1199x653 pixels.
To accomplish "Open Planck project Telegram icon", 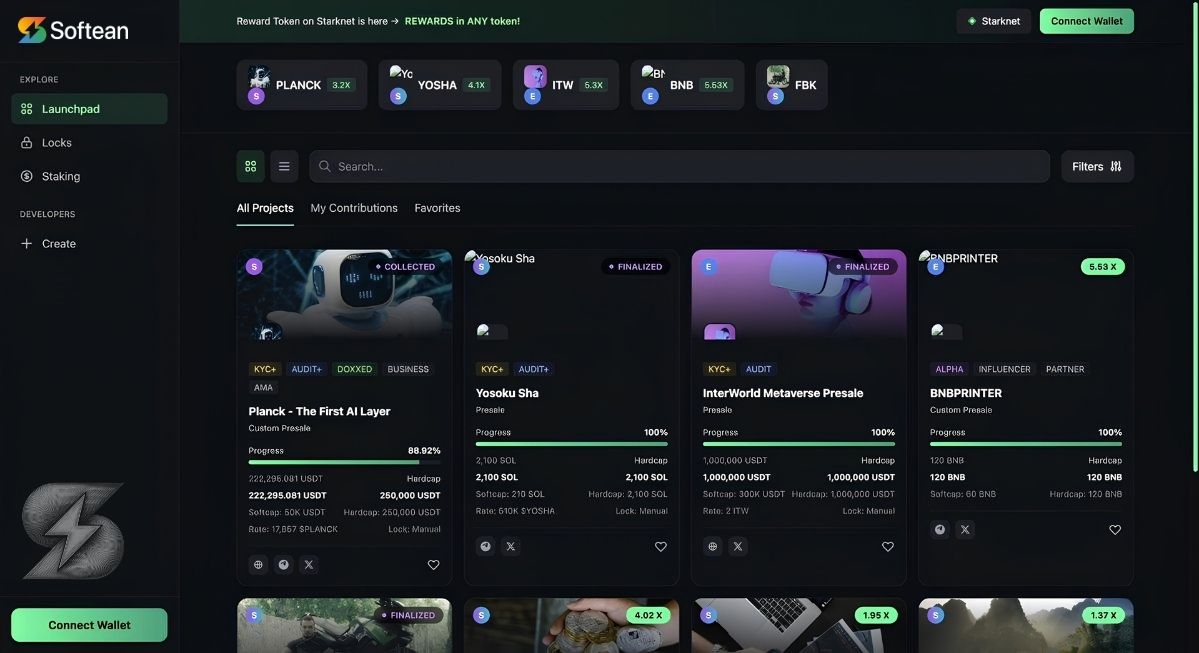I will pyautogui.click(x=284, y=564).
